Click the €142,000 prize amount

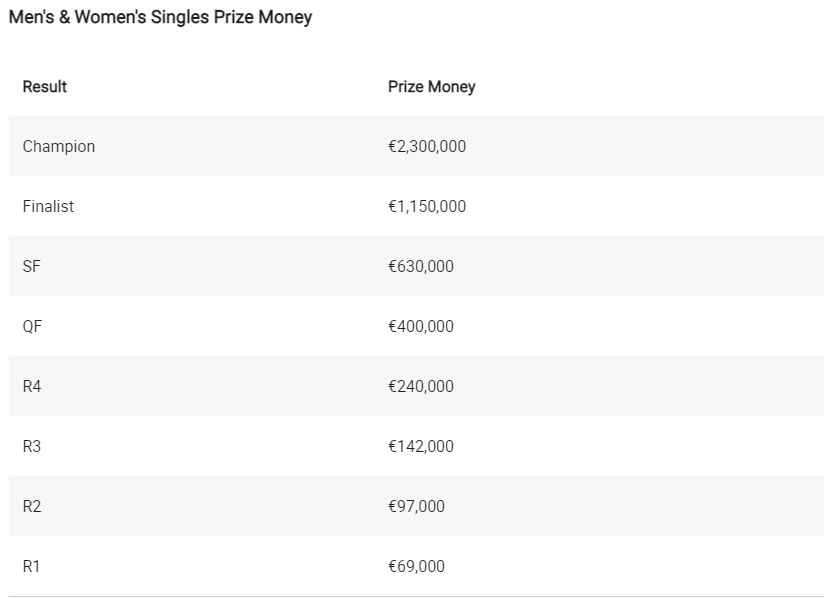(x=420, y=447)
